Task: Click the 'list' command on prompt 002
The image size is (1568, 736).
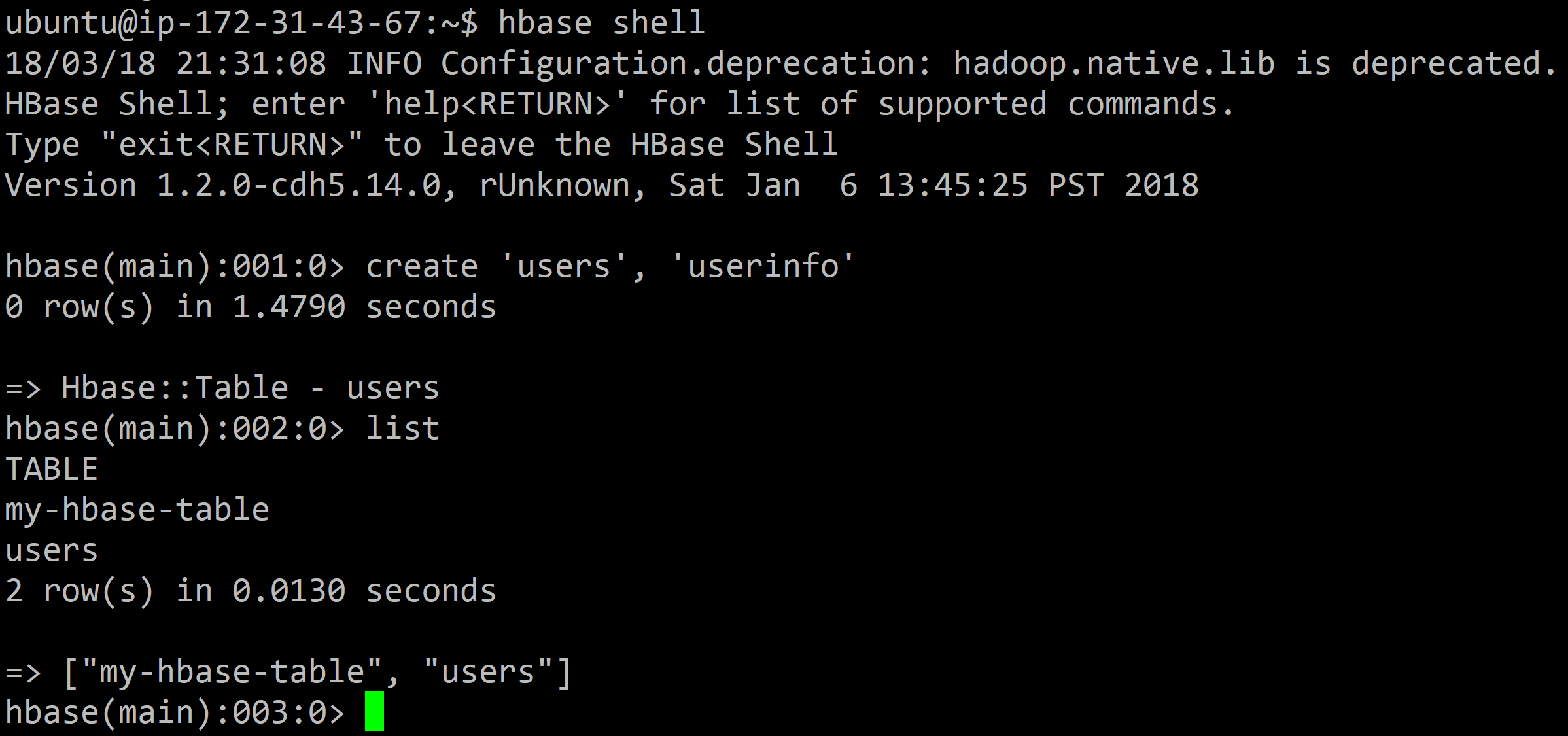Action: pos(402,429)
